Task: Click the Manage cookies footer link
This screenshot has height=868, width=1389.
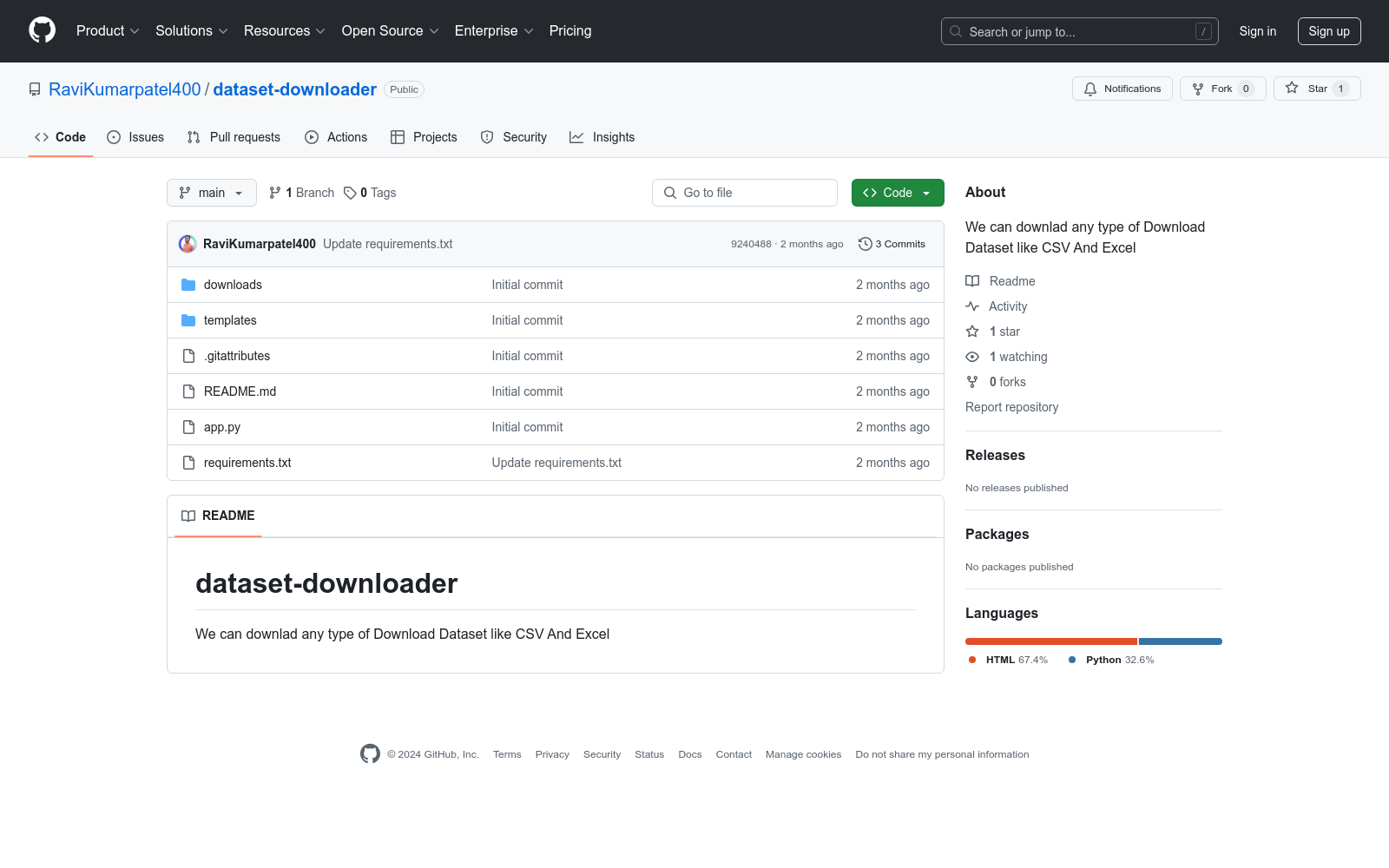Action: pyautogui.click(x=803, y=754)
